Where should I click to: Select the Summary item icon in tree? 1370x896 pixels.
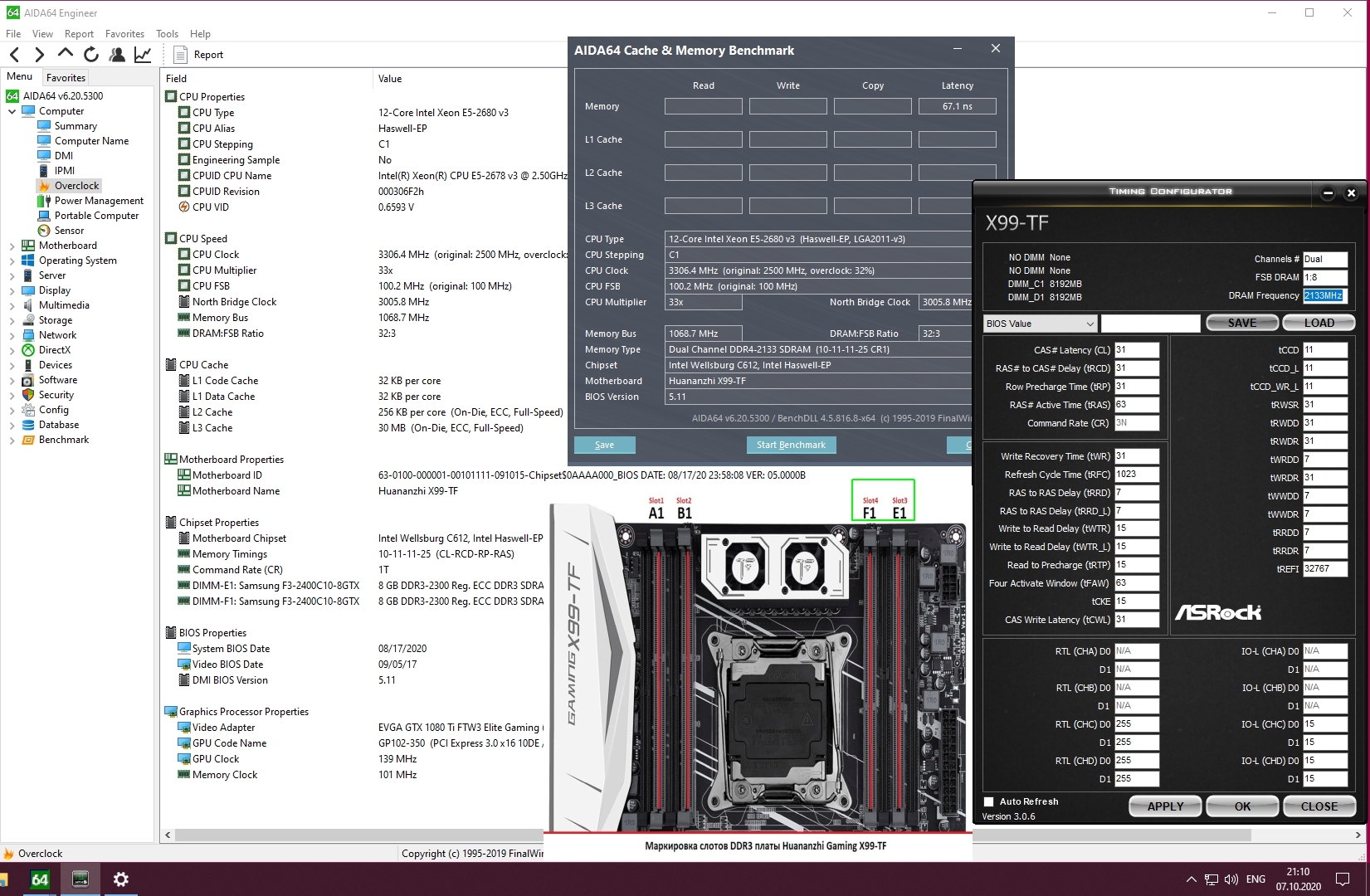(x=45, y=126)
